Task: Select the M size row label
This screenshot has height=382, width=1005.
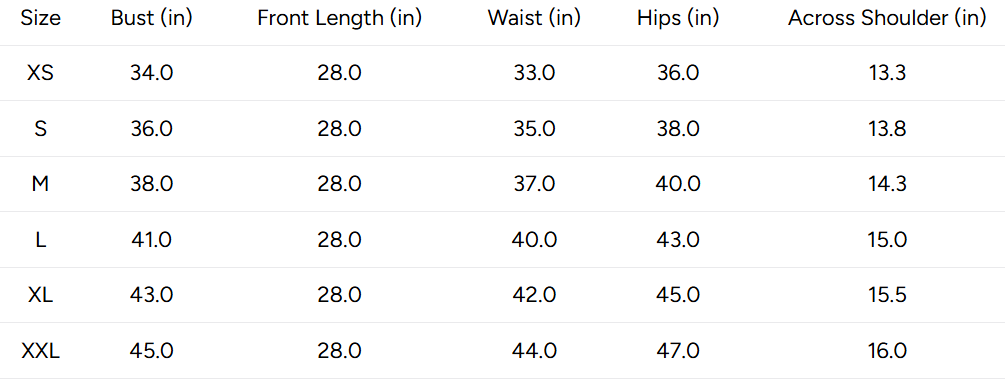Action: (x=40, y=185)
